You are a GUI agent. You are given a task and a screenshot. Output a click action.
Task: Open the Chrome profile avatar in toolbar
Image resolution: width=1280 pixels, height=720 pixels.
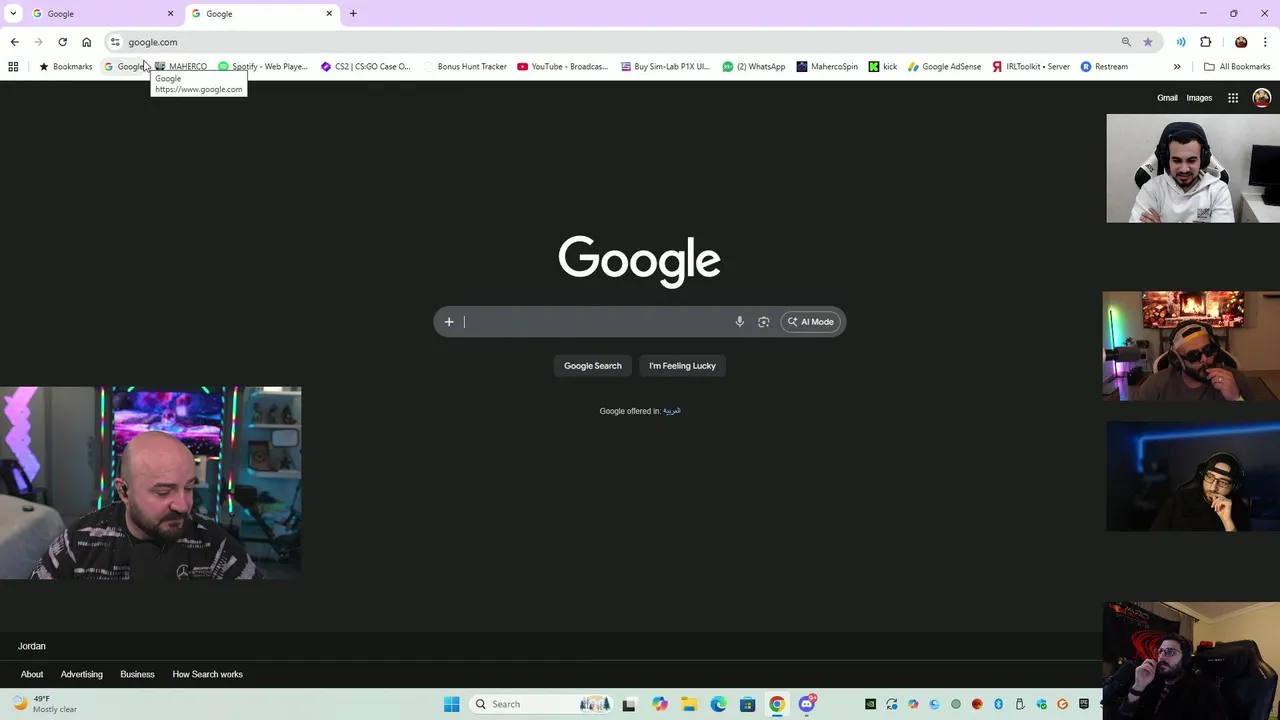point(1241,42)
